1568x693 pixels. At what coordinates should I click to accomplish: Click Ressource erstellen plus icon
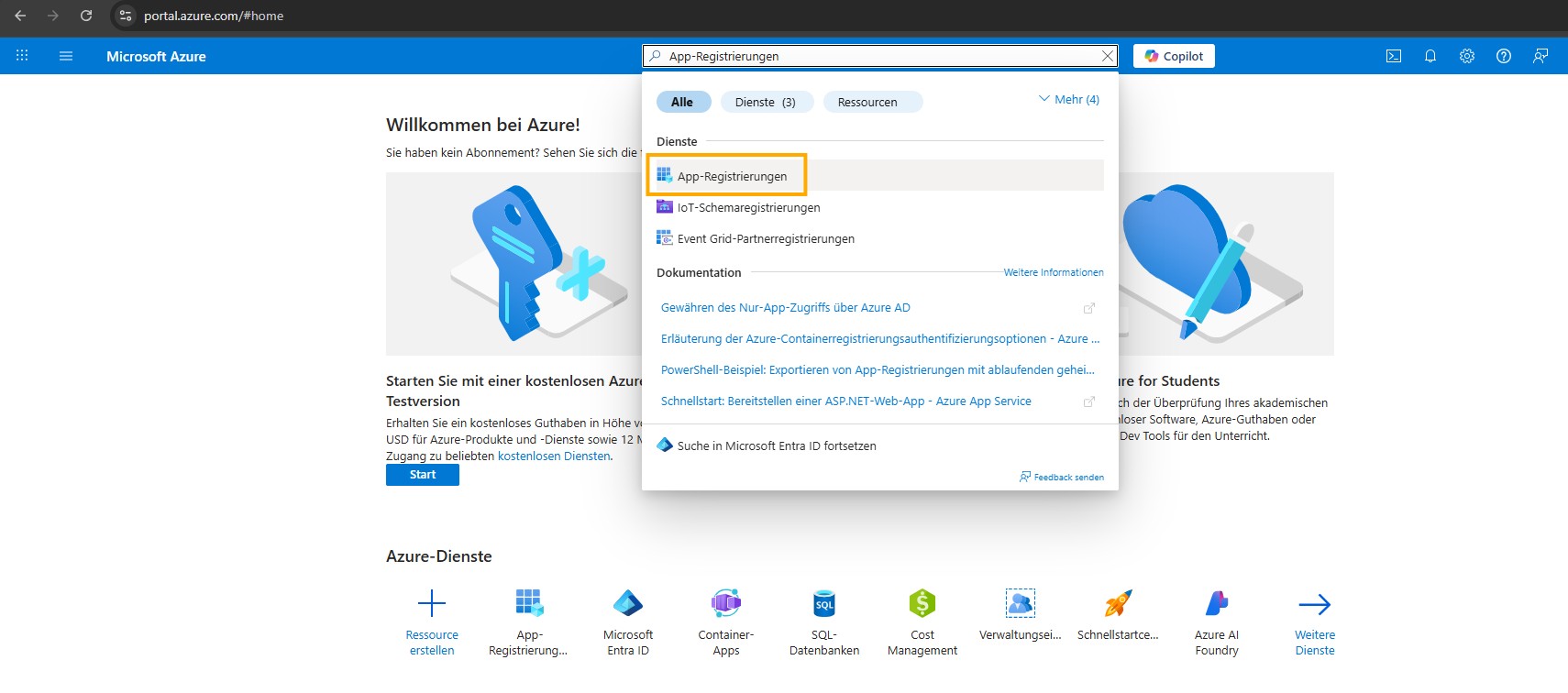432,603
